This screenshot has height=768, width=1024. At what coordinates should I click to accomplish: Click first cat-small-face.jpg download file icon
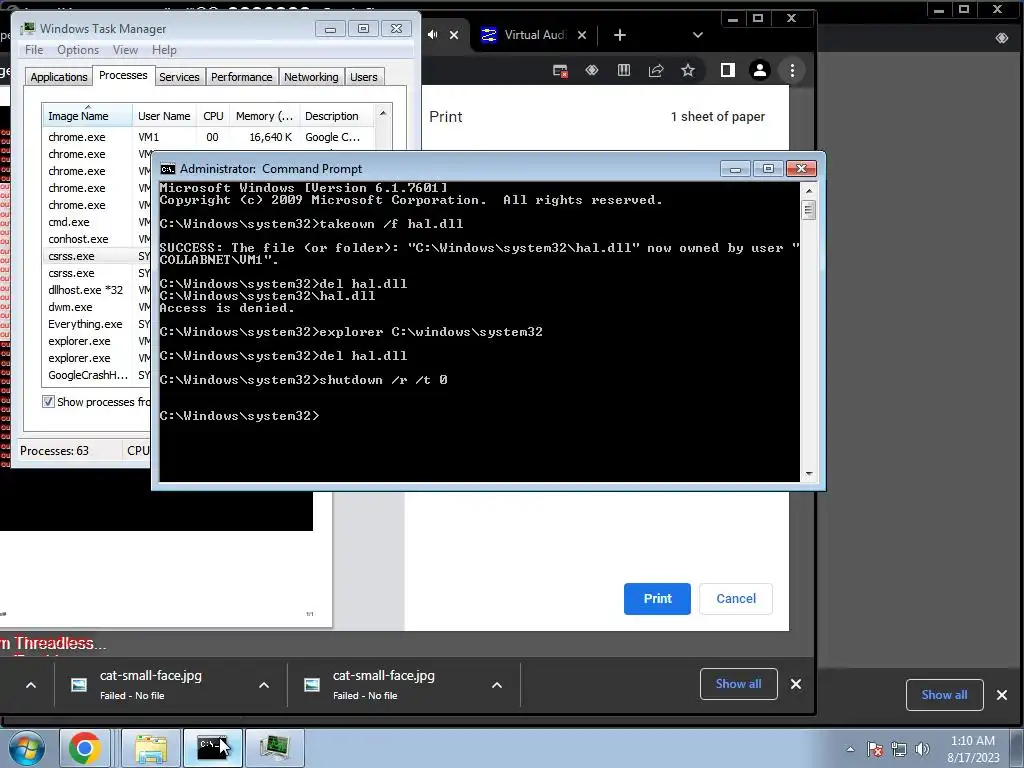pyautogui.click(x=79, y=684)
